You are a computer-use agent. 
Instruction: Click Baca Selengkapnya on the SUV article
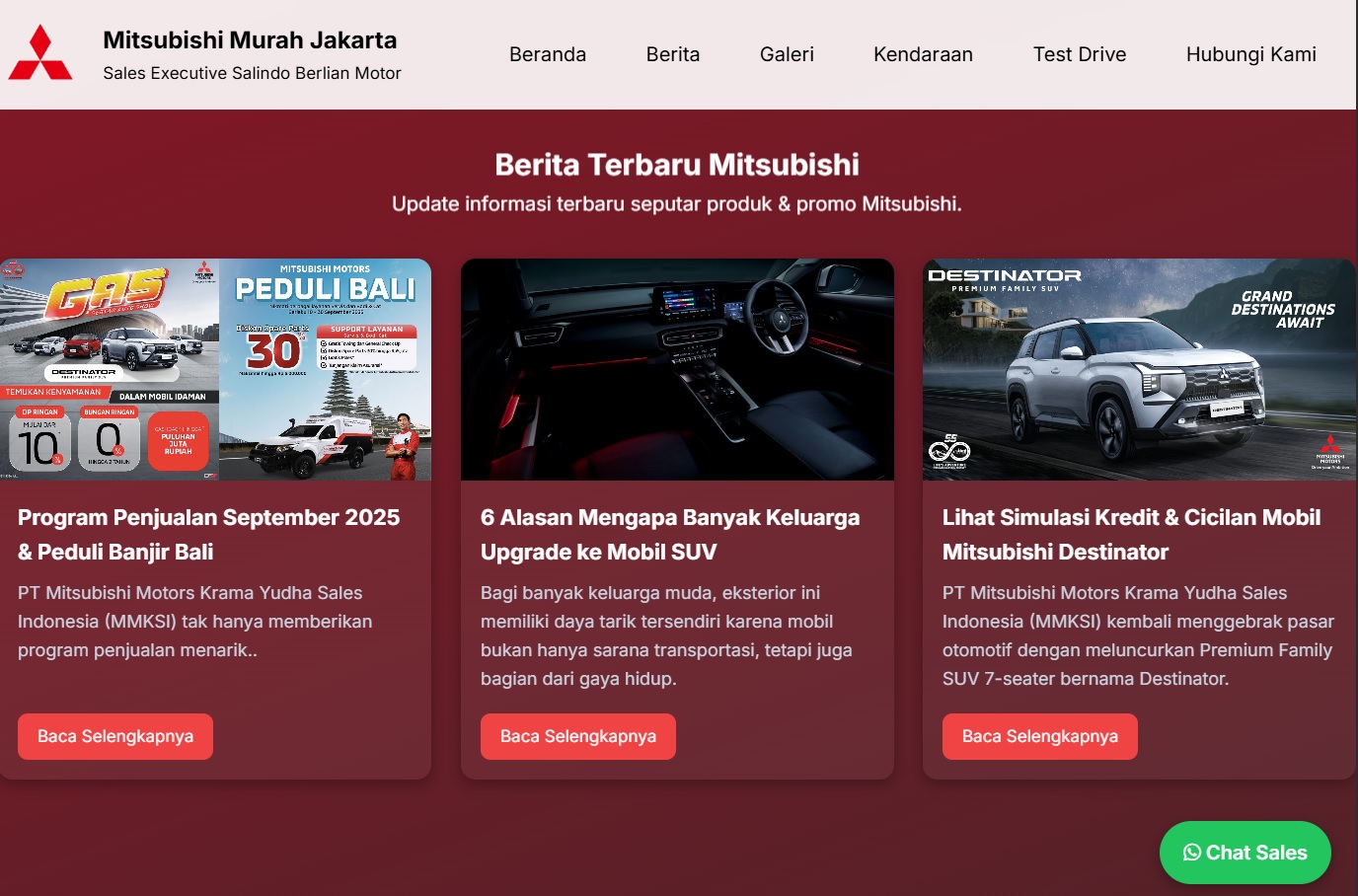click(577, 736)
